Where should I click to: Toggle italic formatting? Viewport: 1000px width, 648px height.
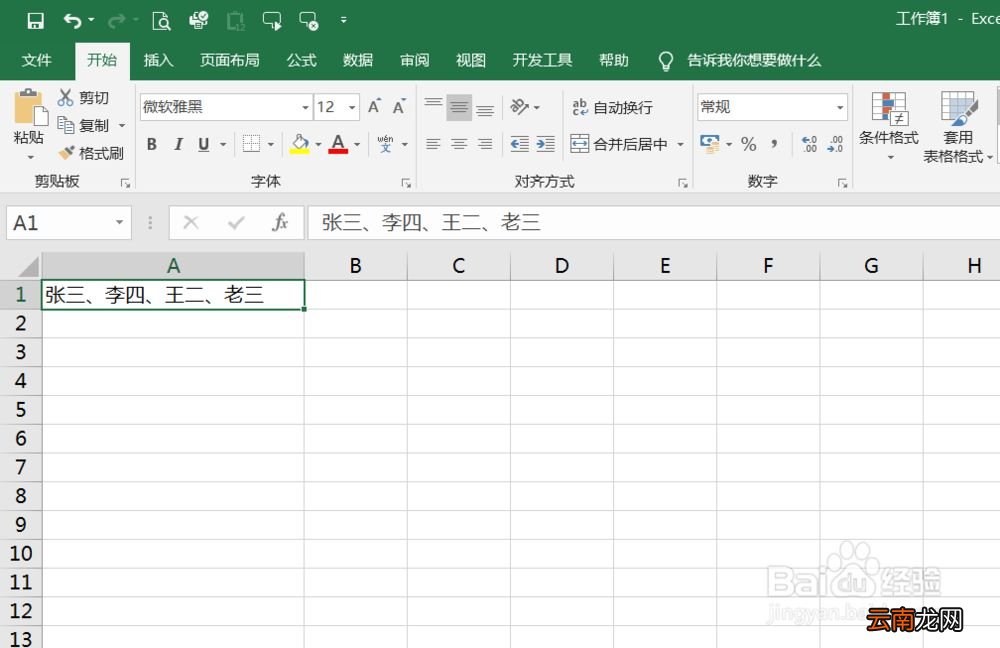point(179,144)
